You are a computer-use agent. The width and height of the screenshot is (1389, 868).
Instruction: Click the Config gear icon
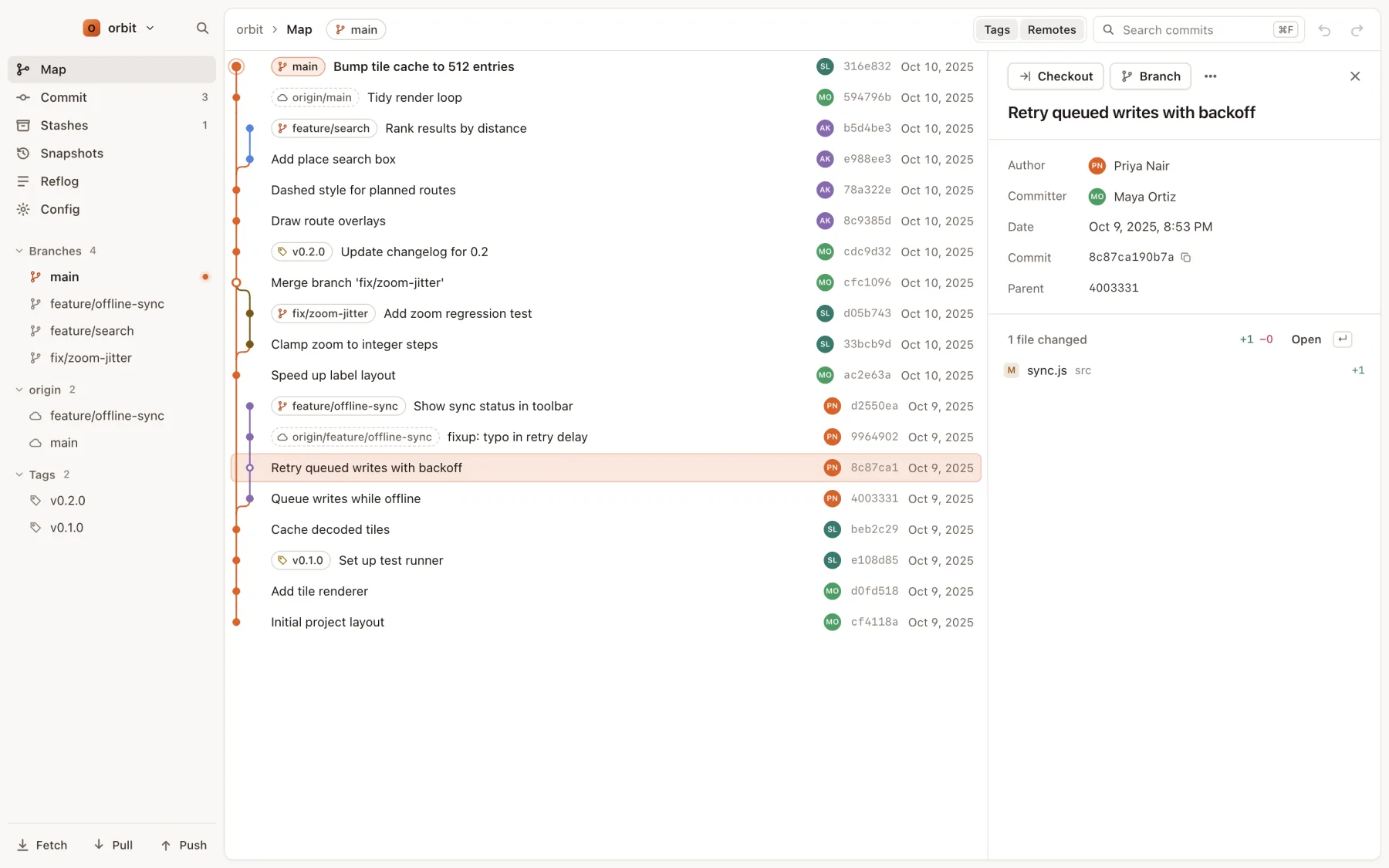pos(23,209)
